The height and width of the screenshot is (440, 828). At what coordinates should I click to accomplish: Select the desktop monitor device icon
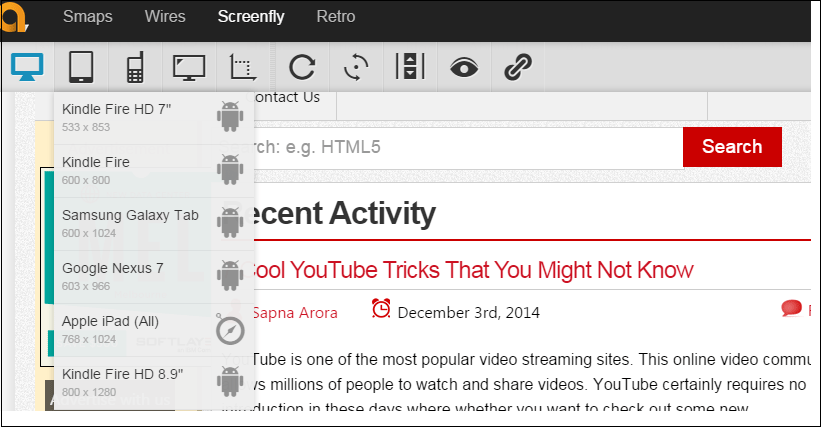point(27,67)
